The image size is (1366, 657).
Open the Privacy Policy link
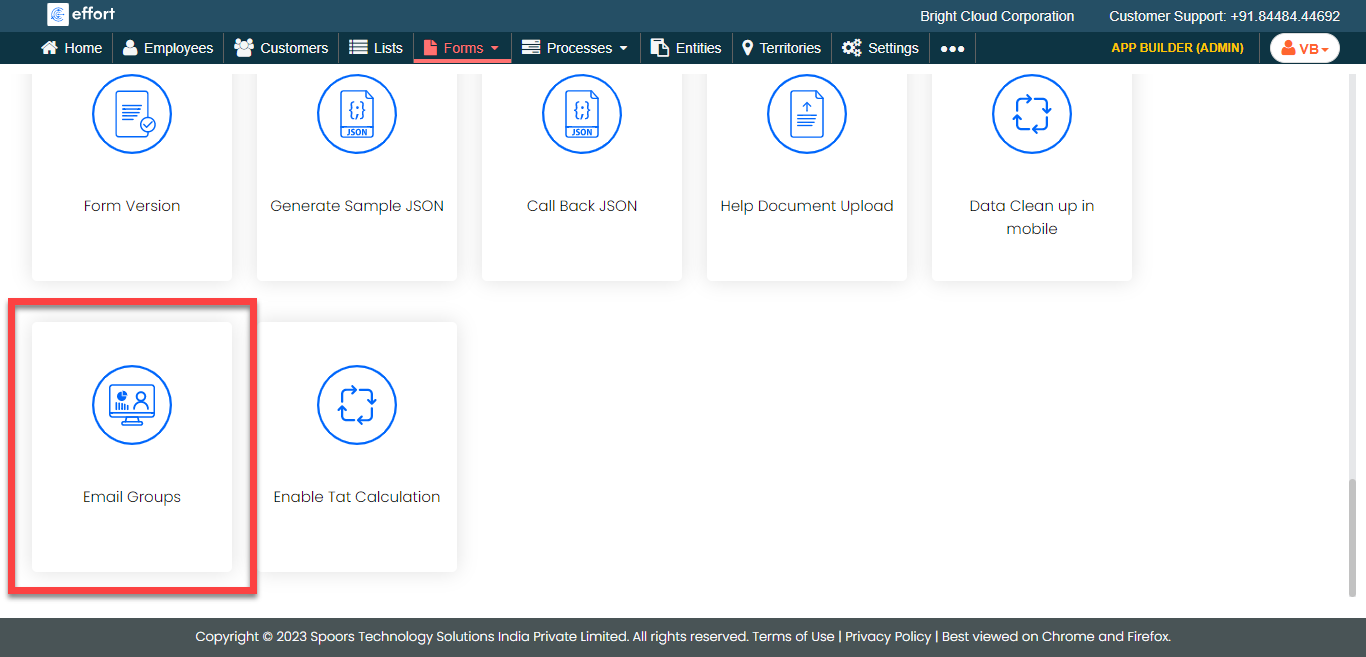point(888,637)
